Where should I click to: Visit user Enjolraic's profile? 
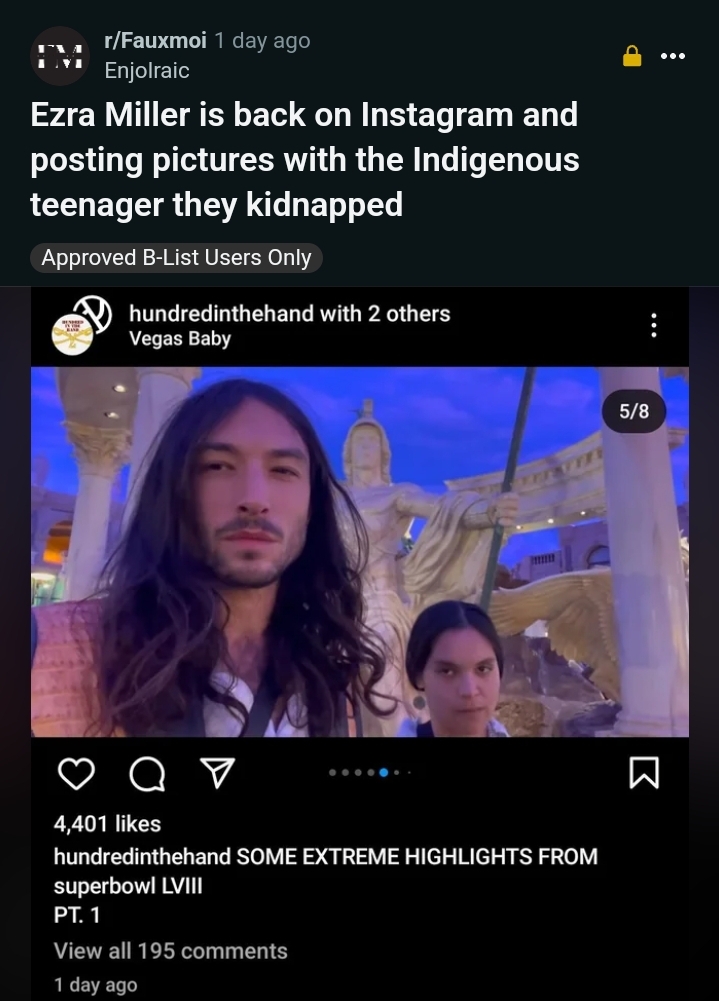[147, 70]
